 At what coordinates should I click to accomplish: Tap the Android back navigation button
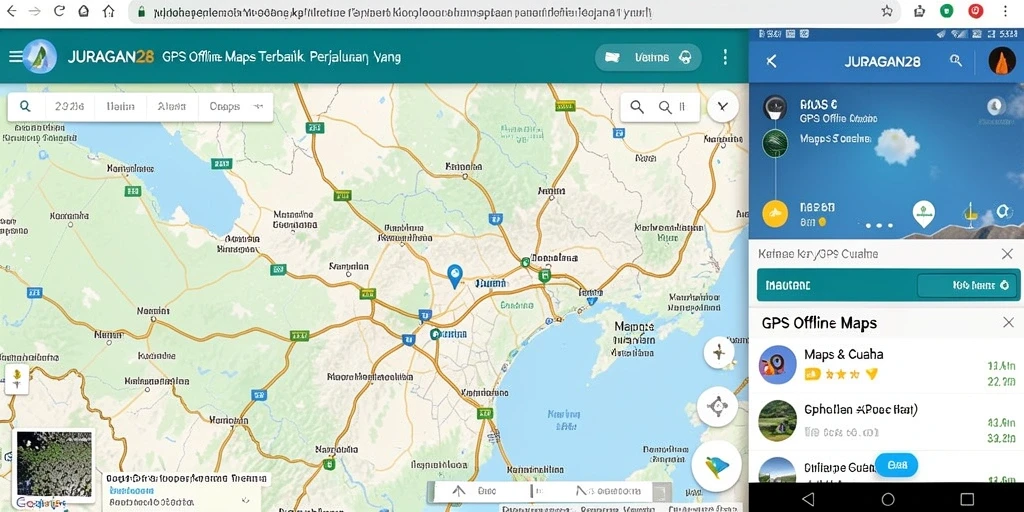808,499
